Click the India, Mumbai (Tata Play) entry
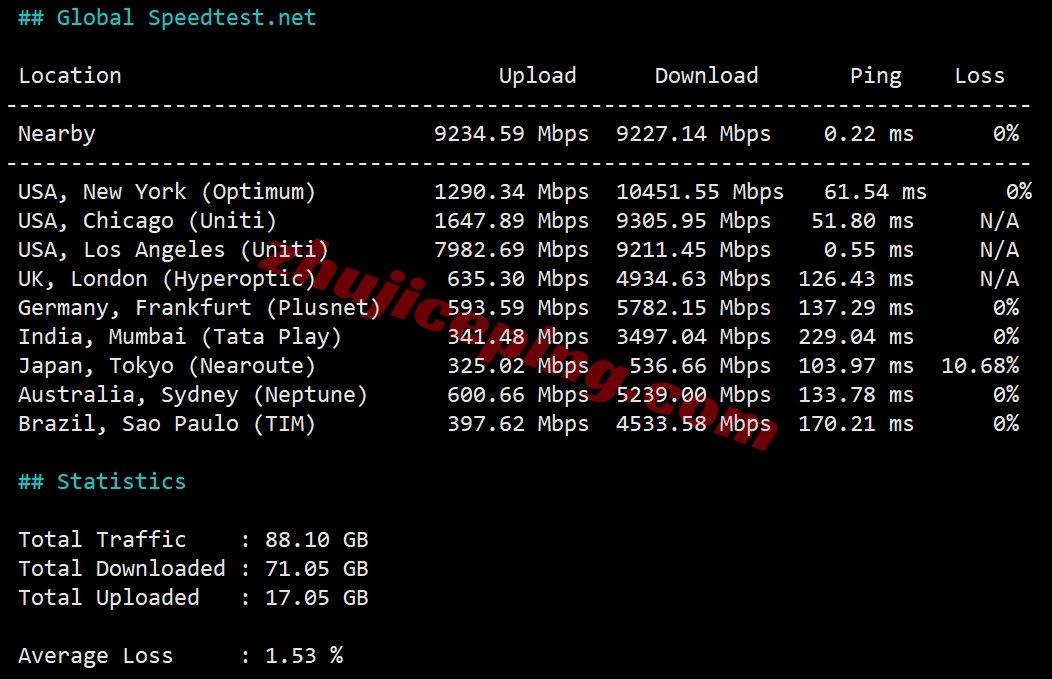The height and width of the screenshot is (679, 1052). pos(180,337)
